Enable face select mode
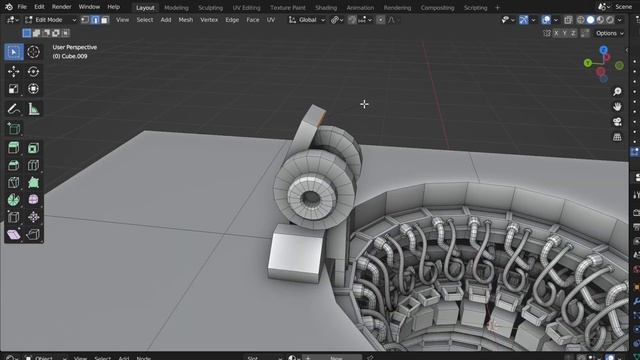Image resolution: width=640 pixels, height=360 pixels. click(105, 20)
